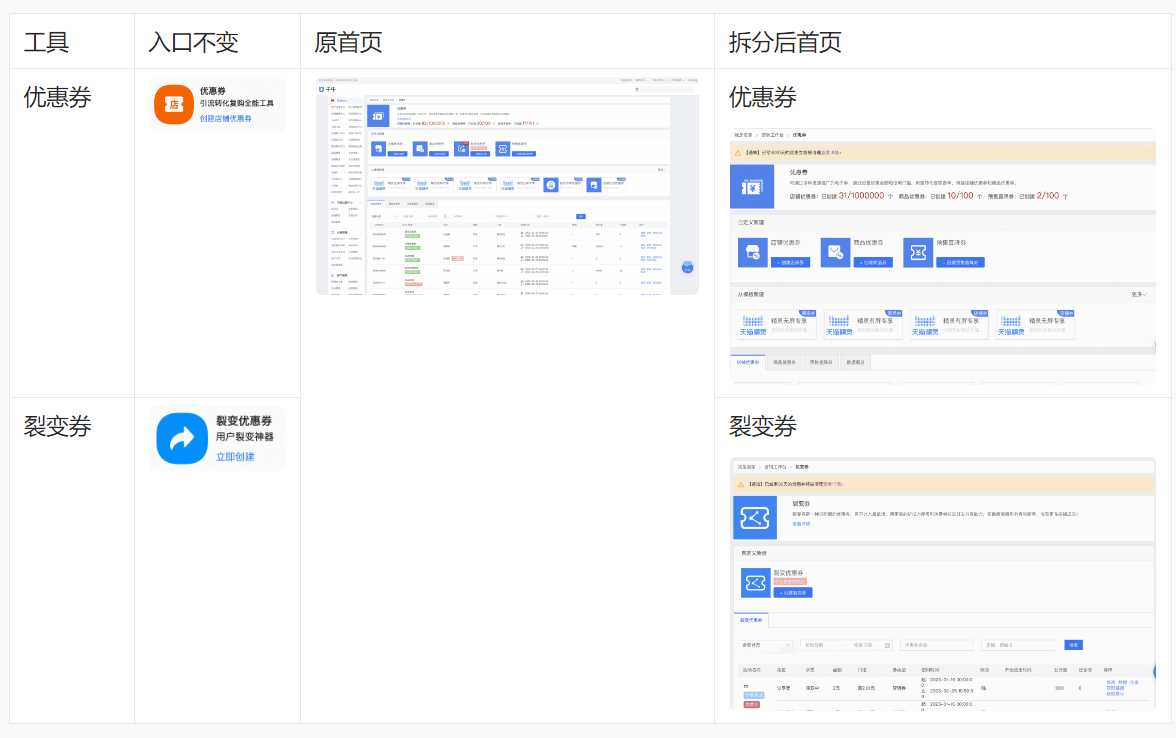
Task: Click the 商品优惠券 envelope icon
Action: pyautogui.click(x=836, y=250)
